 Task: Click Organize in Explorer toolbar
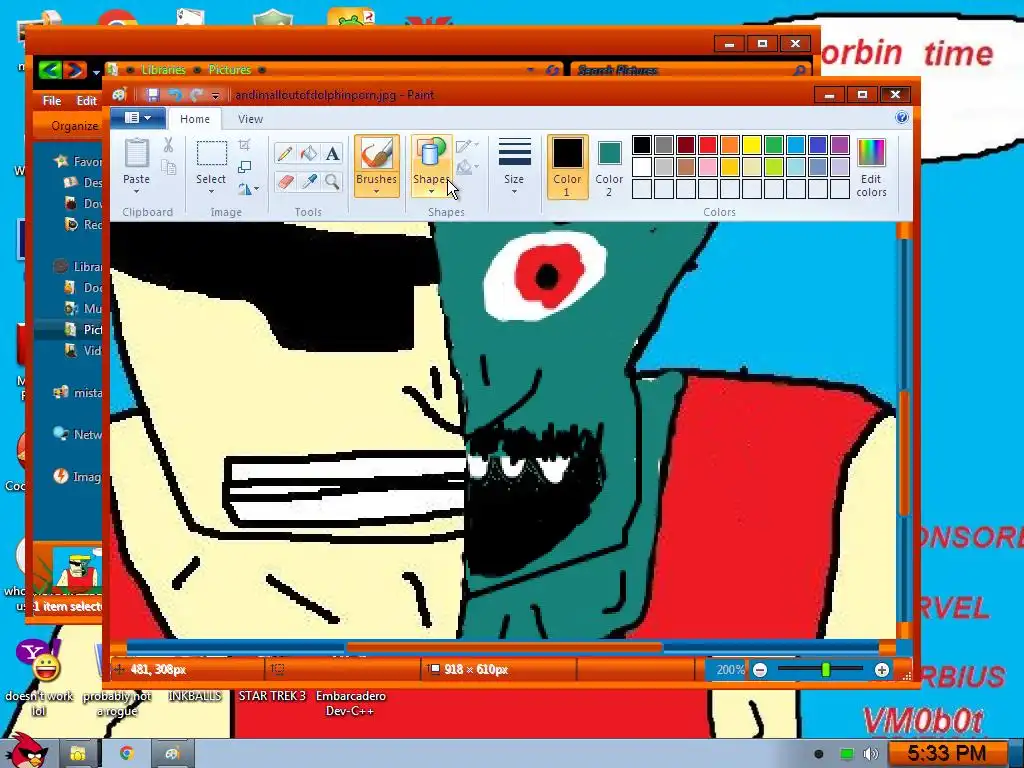(74, 126)
